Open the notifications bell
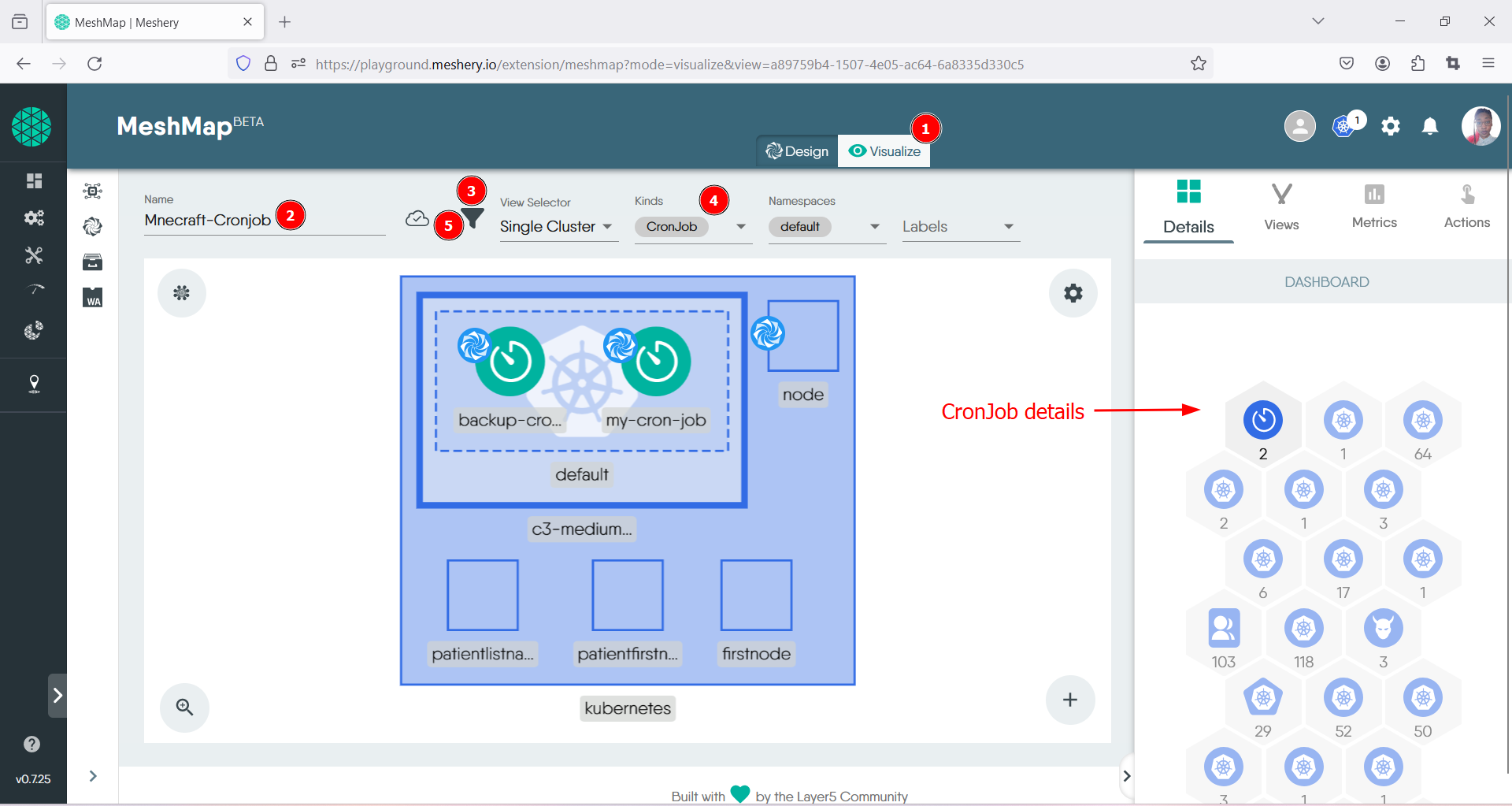Viewport: 1512px width, 806px height. [1430, 126]
